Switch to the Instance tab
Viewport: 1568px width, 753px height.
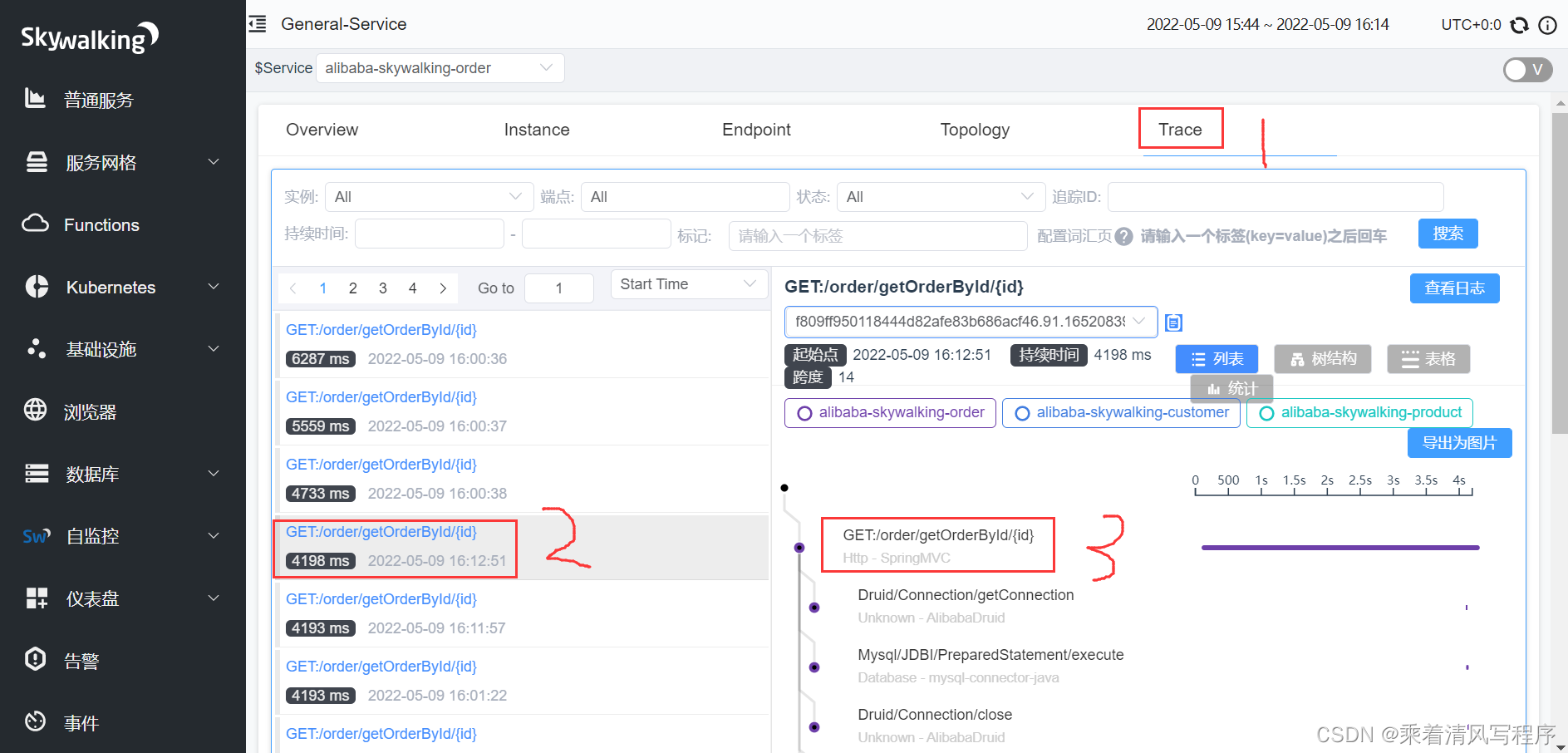(537, 130)
